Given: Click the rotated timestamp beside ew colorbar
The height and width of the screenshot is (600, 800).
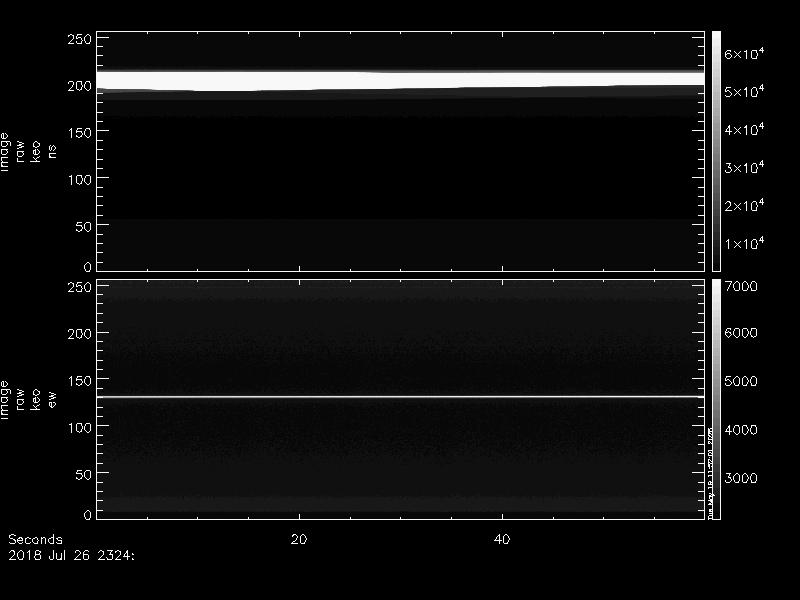Looking at the screenshot, I should point(710,472).
